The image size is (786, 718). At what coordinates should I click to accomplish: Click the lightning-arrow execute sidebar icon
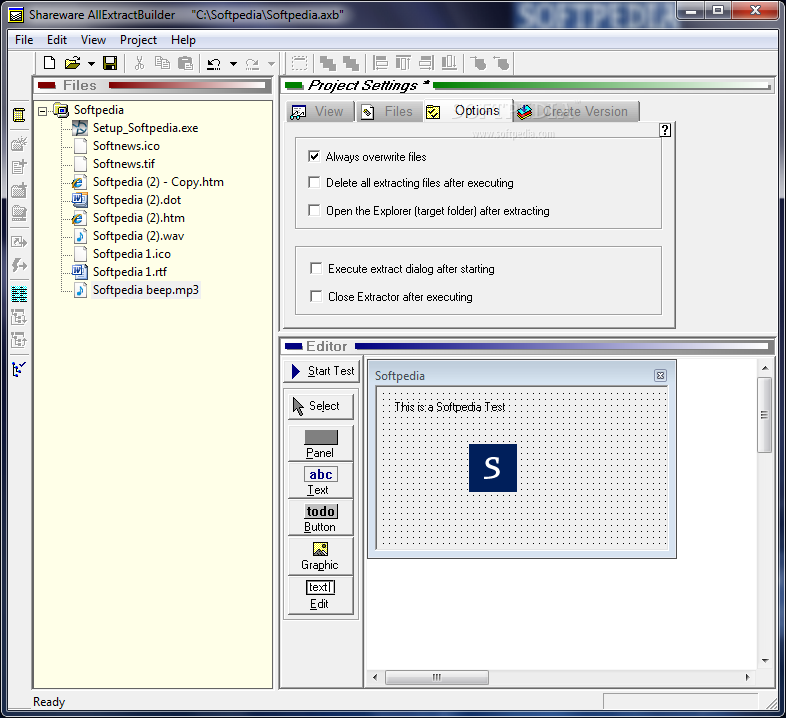point(19,265)
